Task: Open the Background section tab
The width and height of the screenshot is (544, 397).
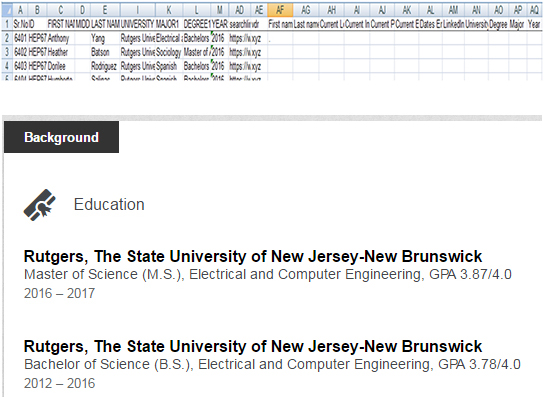Action: coord(61,137)
